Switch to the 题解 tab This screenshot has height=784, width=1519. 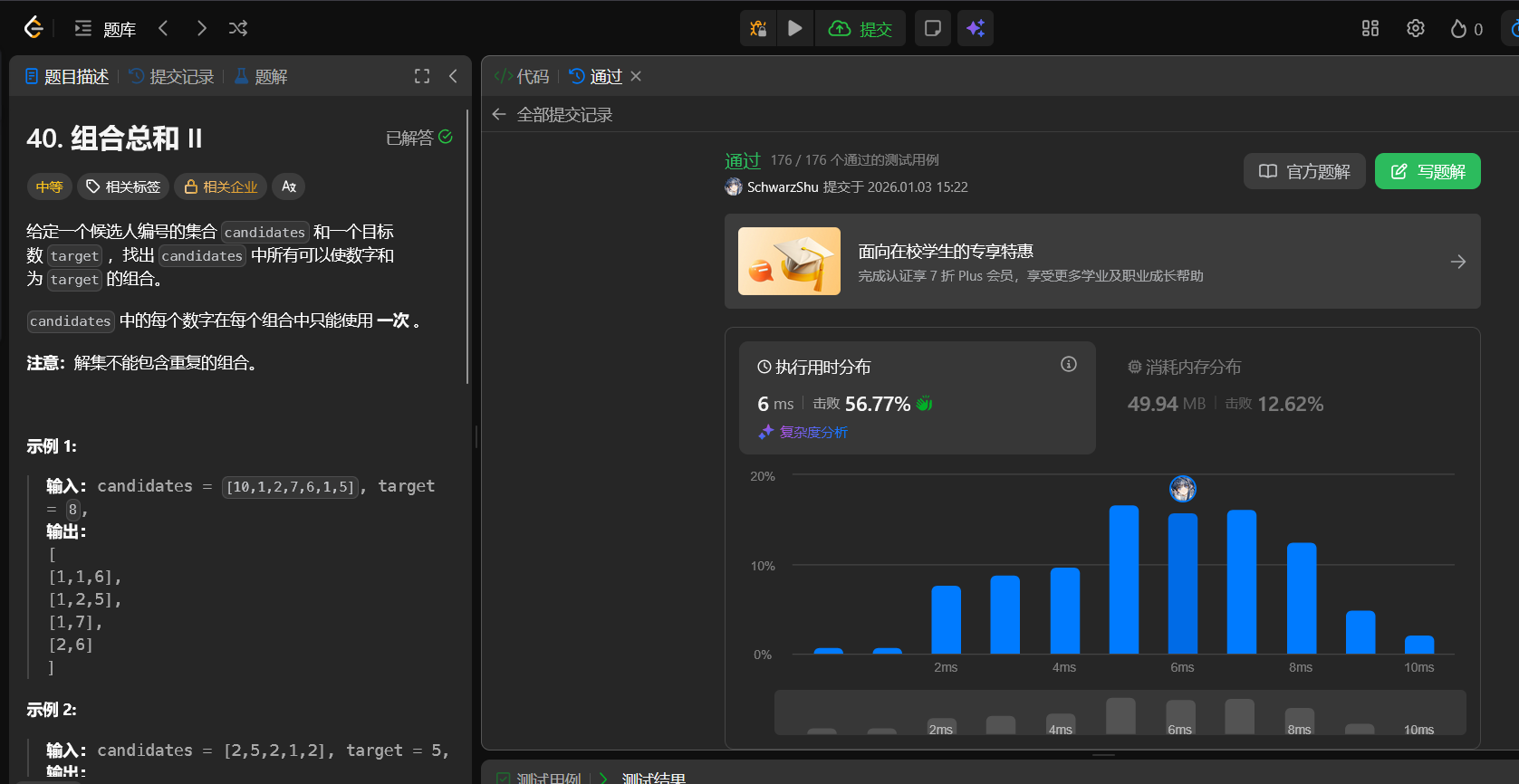(x=262, y=77)
